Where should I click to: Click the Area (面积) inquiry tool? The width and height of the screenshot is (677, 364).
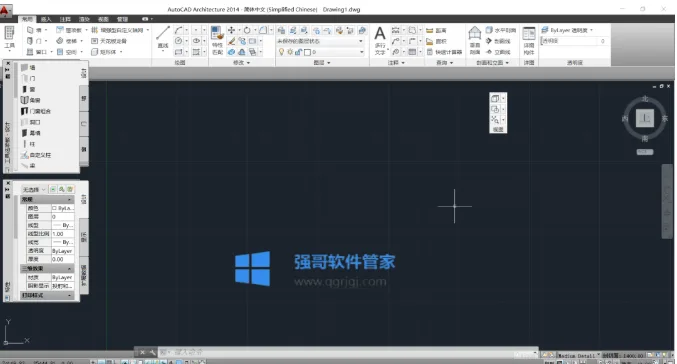coord(437,41)
